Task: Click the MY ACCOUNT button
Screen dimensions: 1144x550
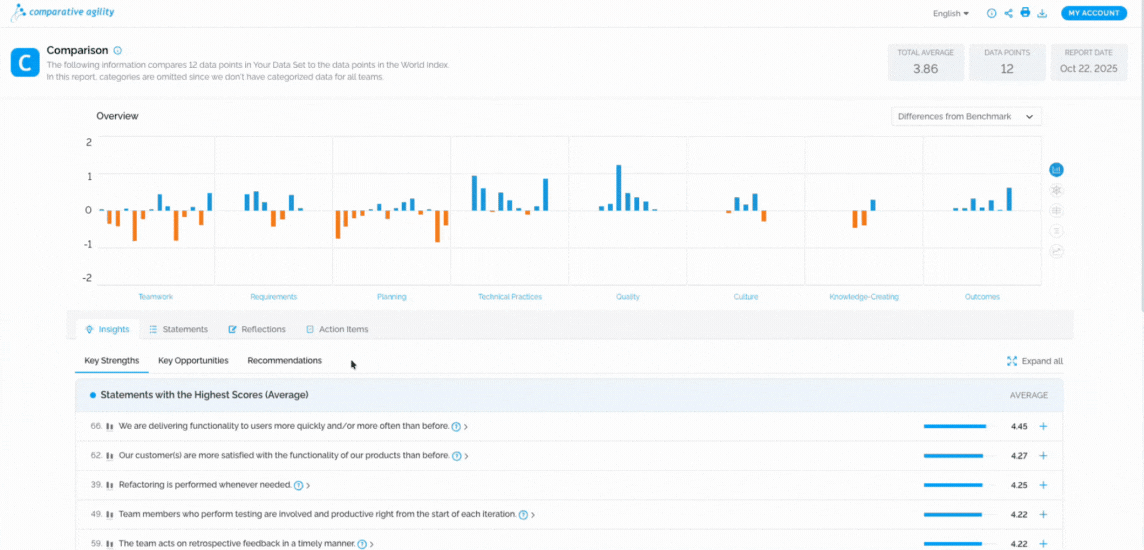Action: point(1093,13)
